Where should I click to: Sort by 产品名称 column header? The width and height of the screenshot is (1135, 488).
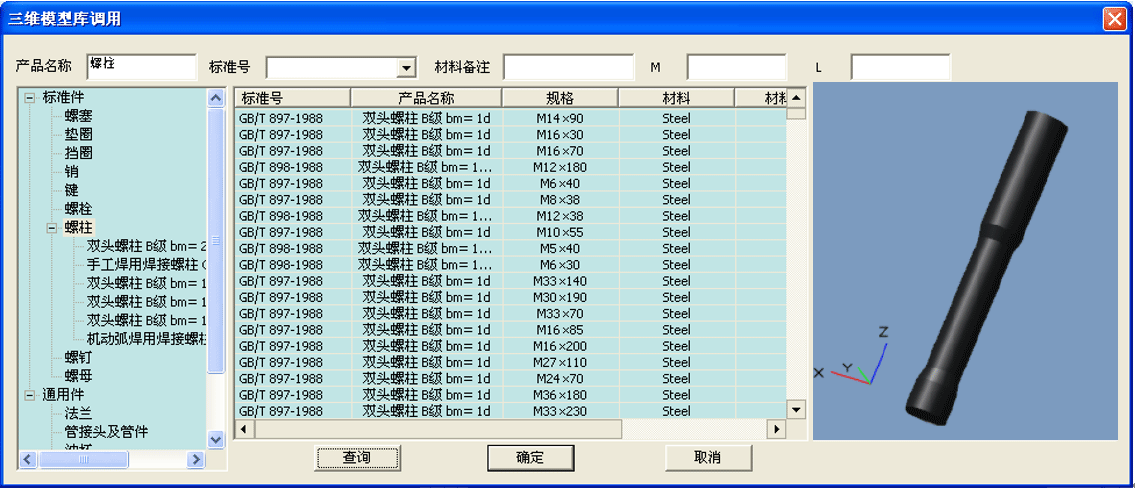coord(426,98)
